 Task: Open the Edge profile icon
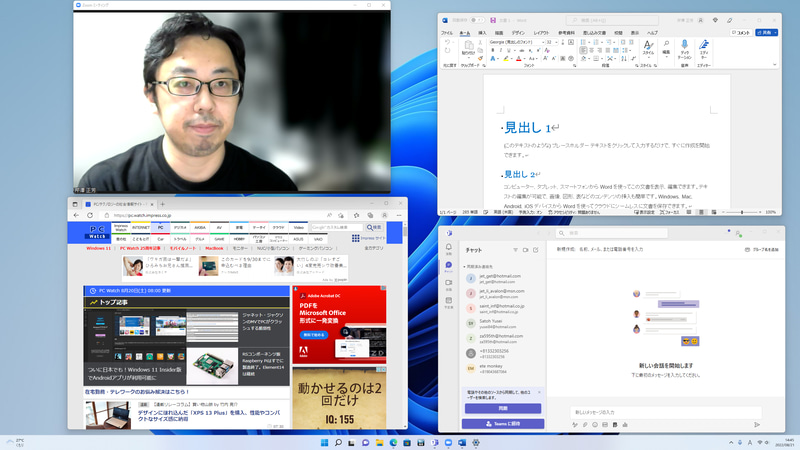click(384, 215)
